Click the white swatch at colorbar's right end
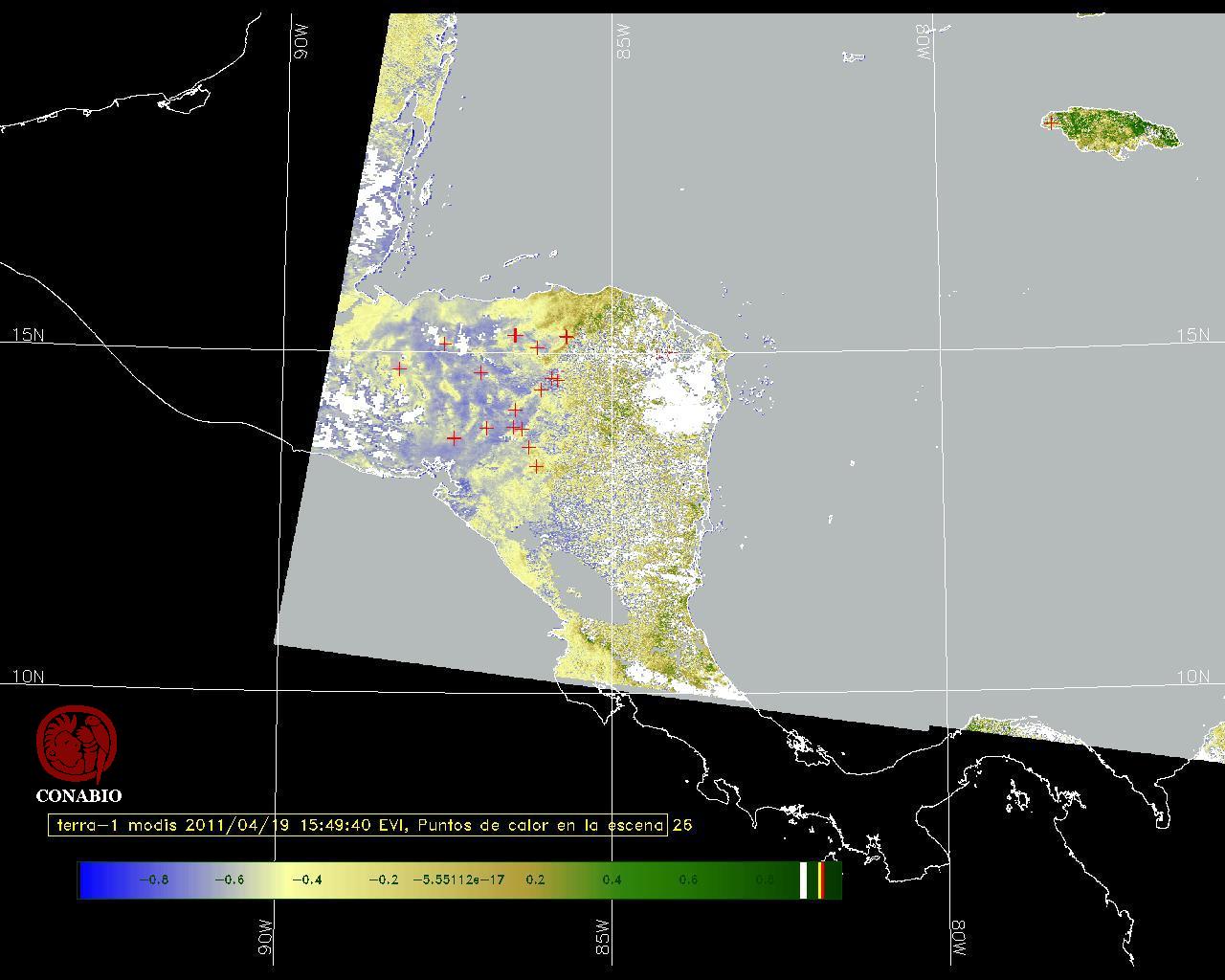 pos(803,880)
